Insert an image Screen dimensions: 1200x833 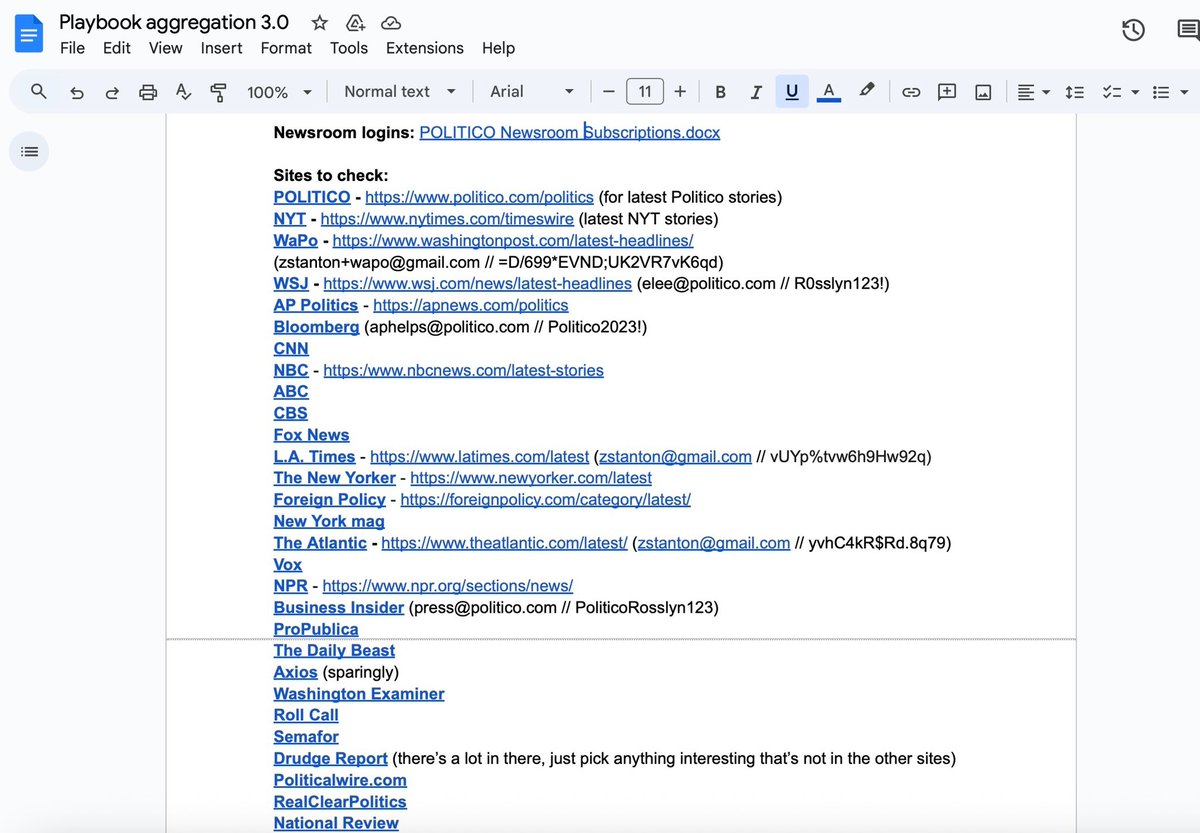983,91
